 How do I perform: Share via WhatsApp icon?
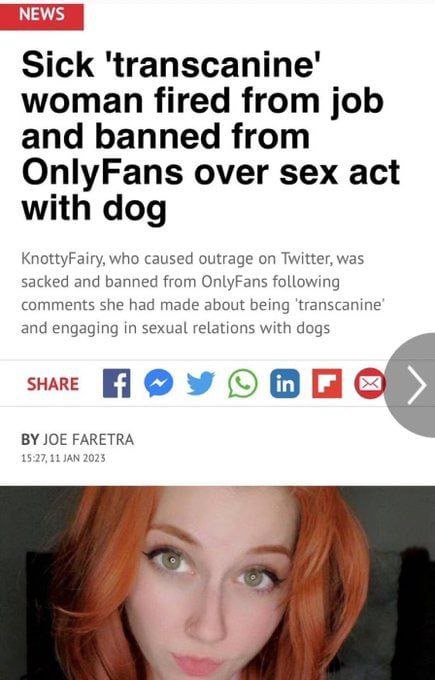point(242,384)
